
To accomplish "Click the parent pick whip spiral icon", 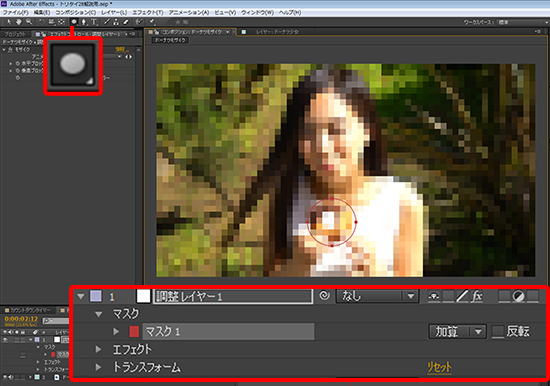I will pyautogui.click(x=324, y=296).
